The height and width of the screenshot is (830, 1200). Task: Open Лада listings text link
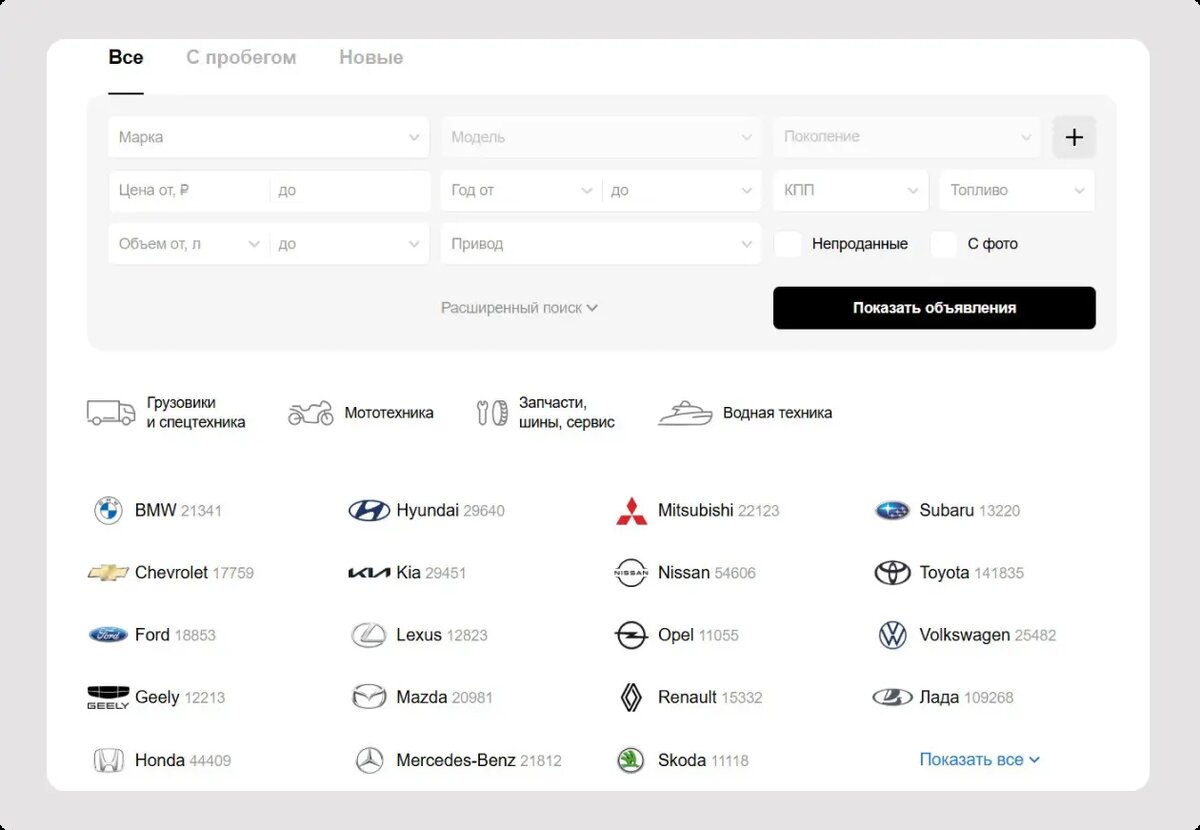(x=939, y=697)
